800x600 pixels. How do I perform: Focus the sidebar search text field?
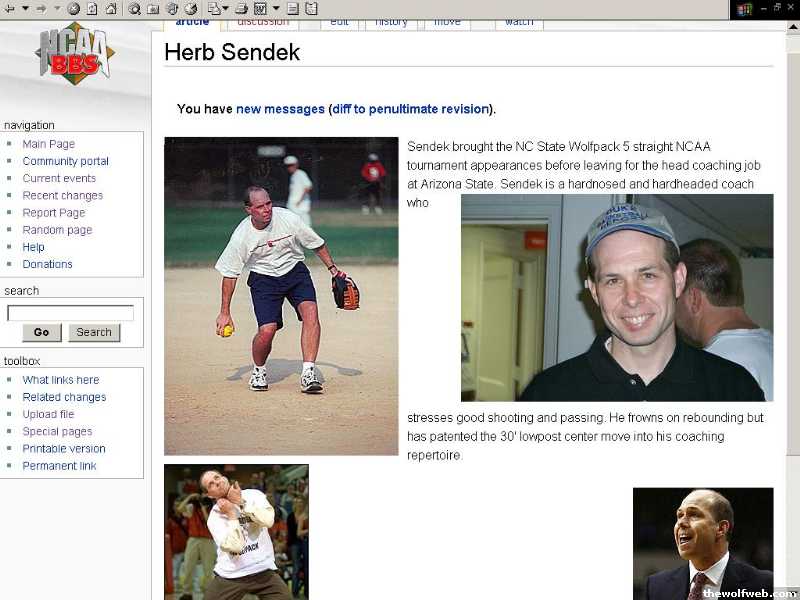70,313
